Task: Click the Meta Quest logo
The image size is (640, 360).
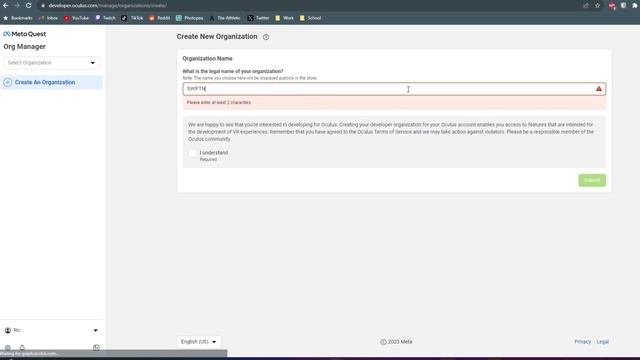Action: point(24,34)
